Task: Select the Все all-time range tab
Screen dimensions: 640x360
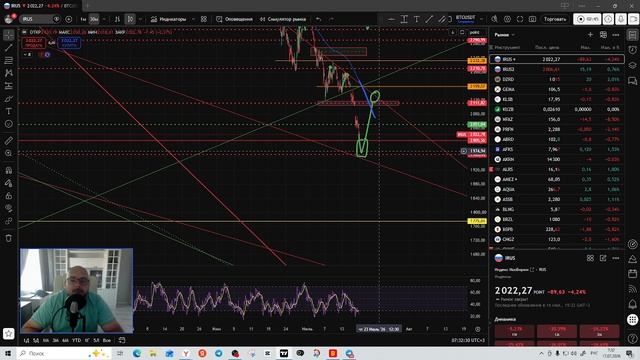Action: (x=107, y=340)
